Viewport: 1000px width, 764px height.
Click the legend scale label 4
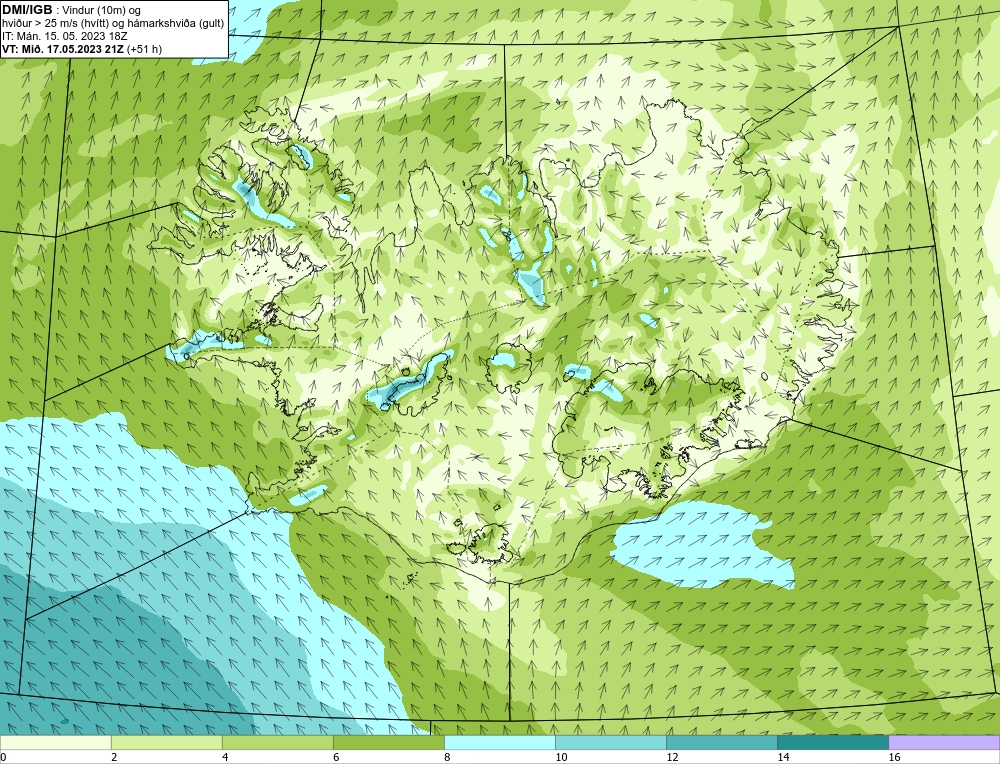pos(225,757)
